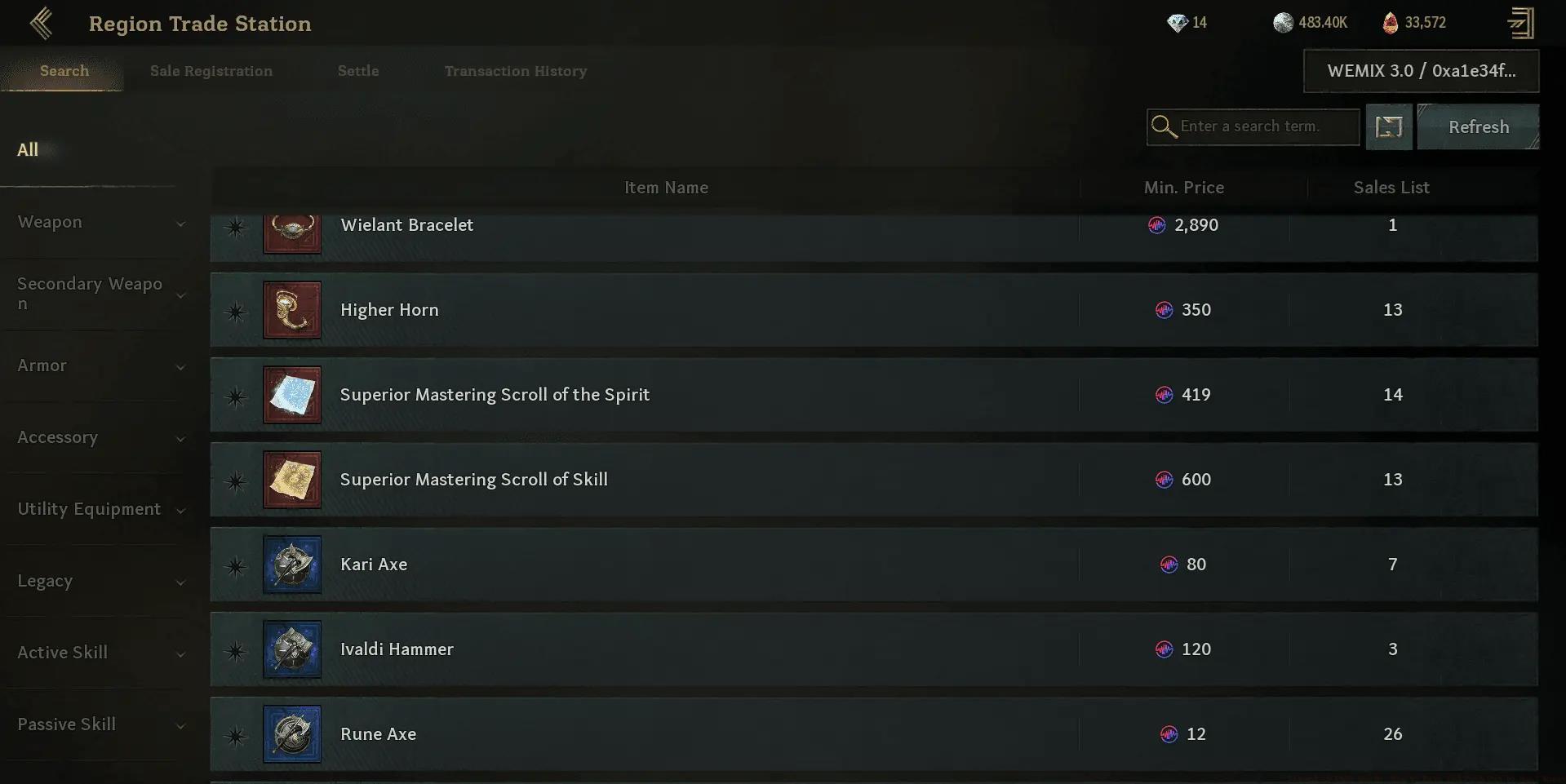Select the Kari Axe item icon
1566x784 pixels.
(x=292, y=565)
